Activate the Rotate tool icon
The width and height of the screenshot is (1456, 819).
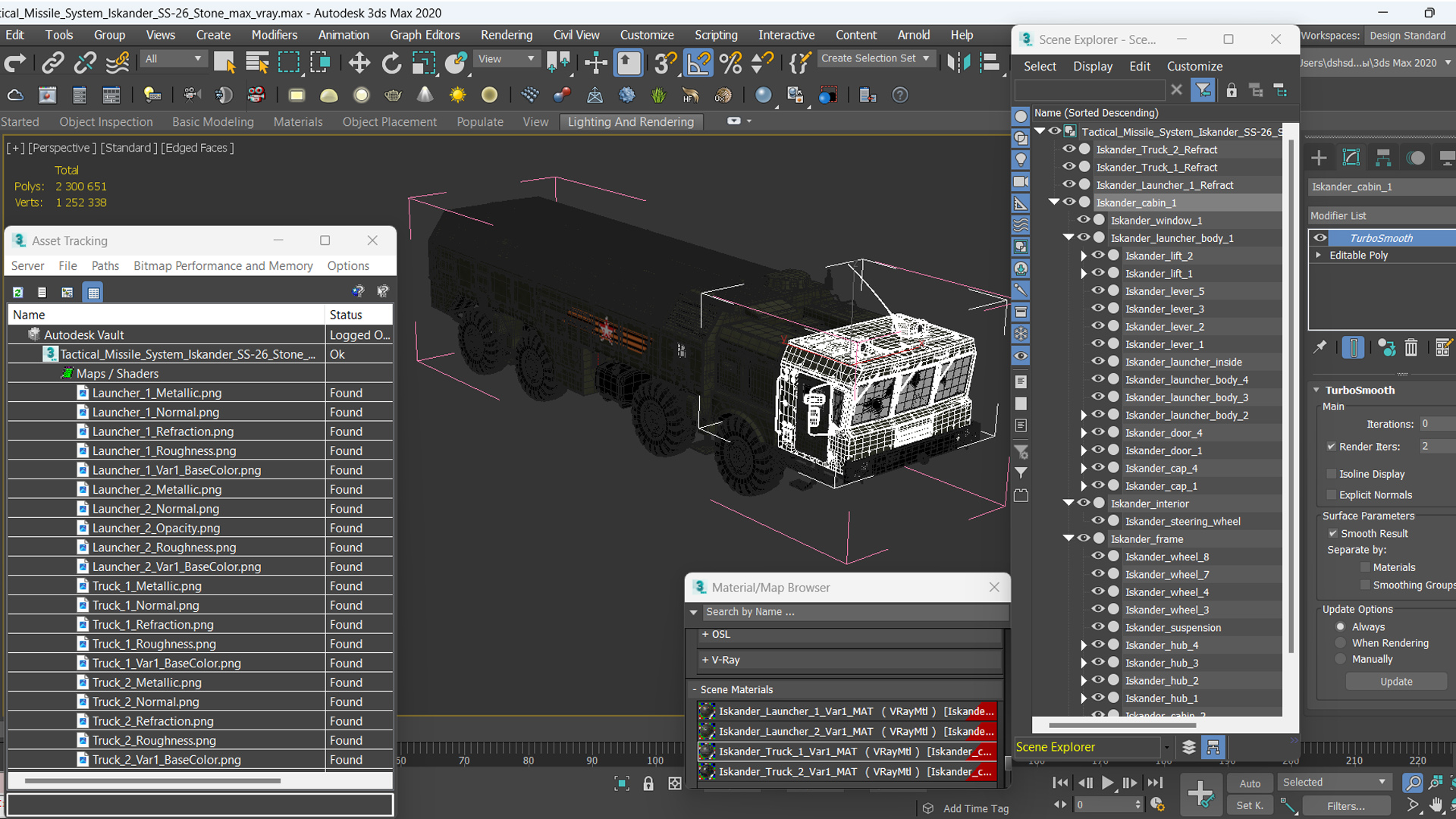click(x=391, y=63)
